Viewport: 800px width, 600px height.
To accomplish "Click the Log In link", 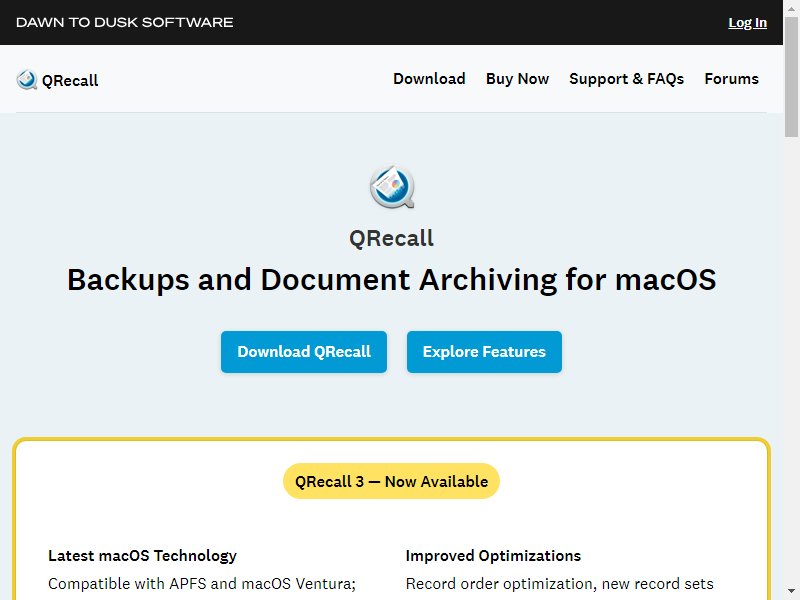I will (x=747, y=22).
